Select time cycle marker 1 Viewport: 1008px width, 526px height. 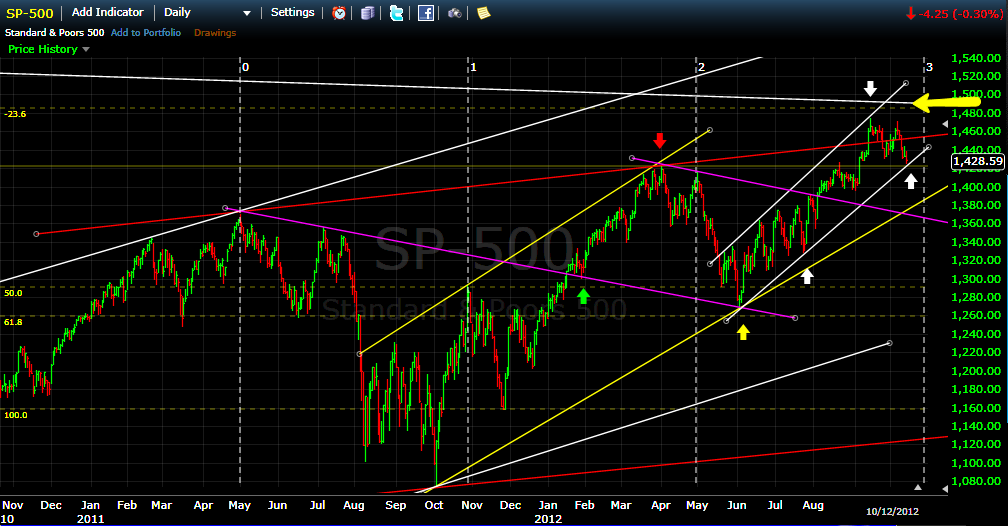click(473, 68)
